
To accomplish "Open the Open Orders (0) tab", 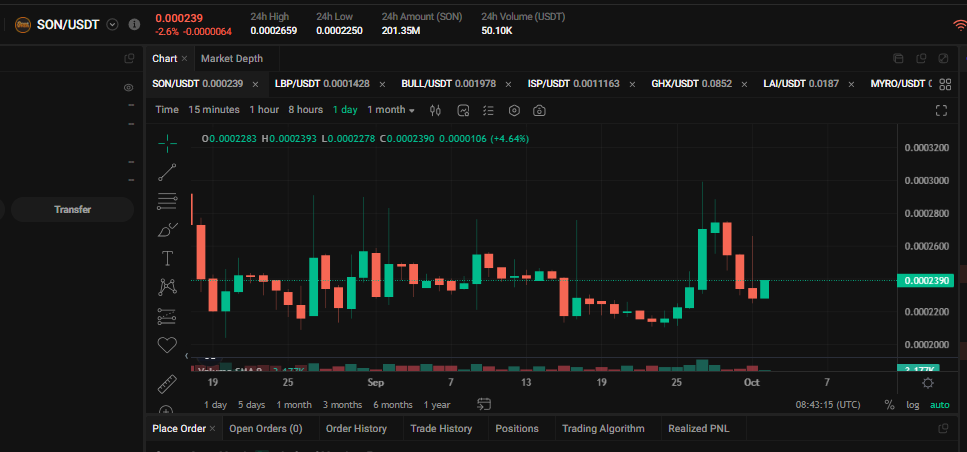I will coord(266,429).
